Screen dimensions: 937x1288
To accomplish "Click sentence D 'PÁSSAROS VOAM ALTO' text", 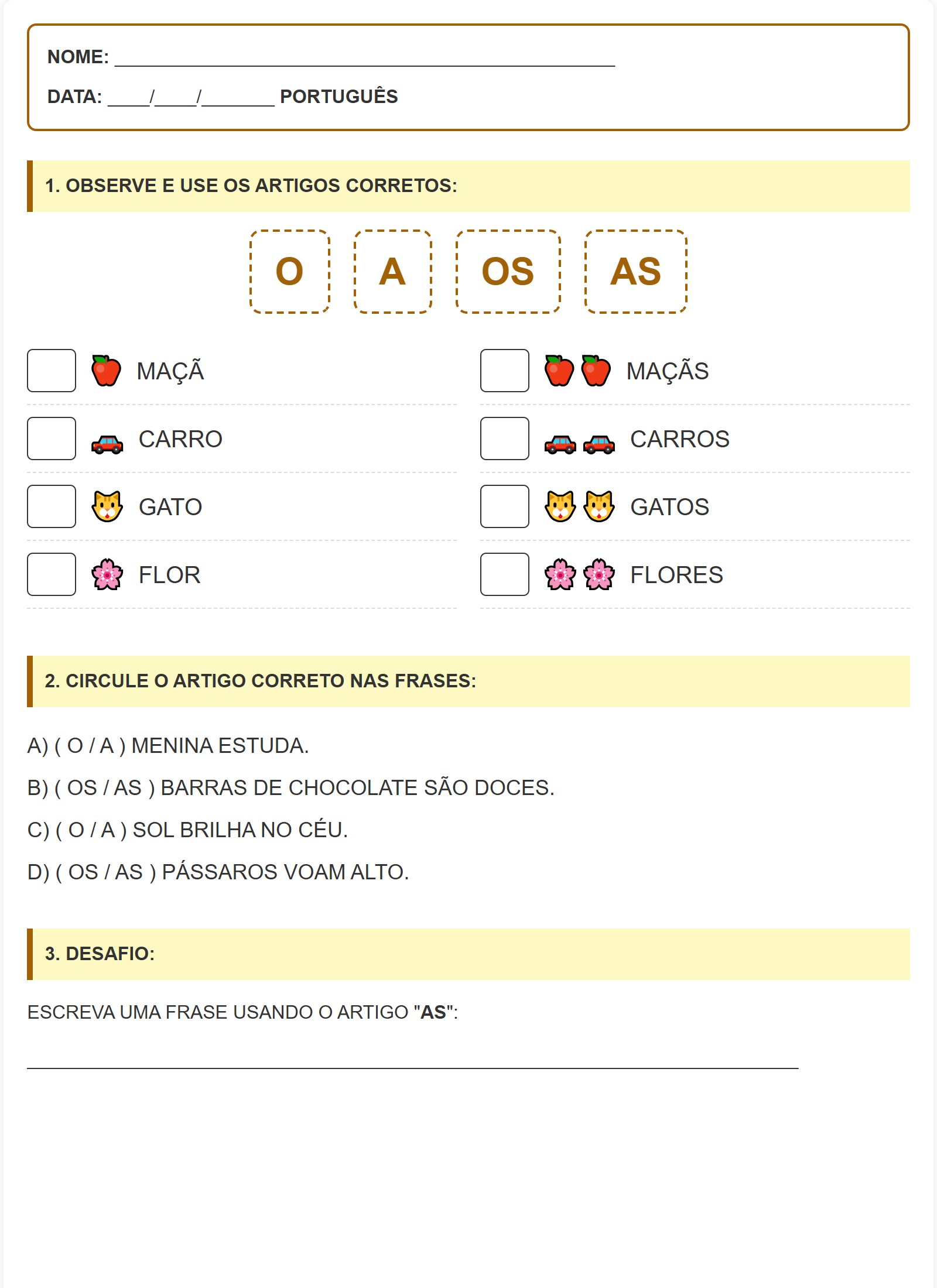I will tap(285, 872).
